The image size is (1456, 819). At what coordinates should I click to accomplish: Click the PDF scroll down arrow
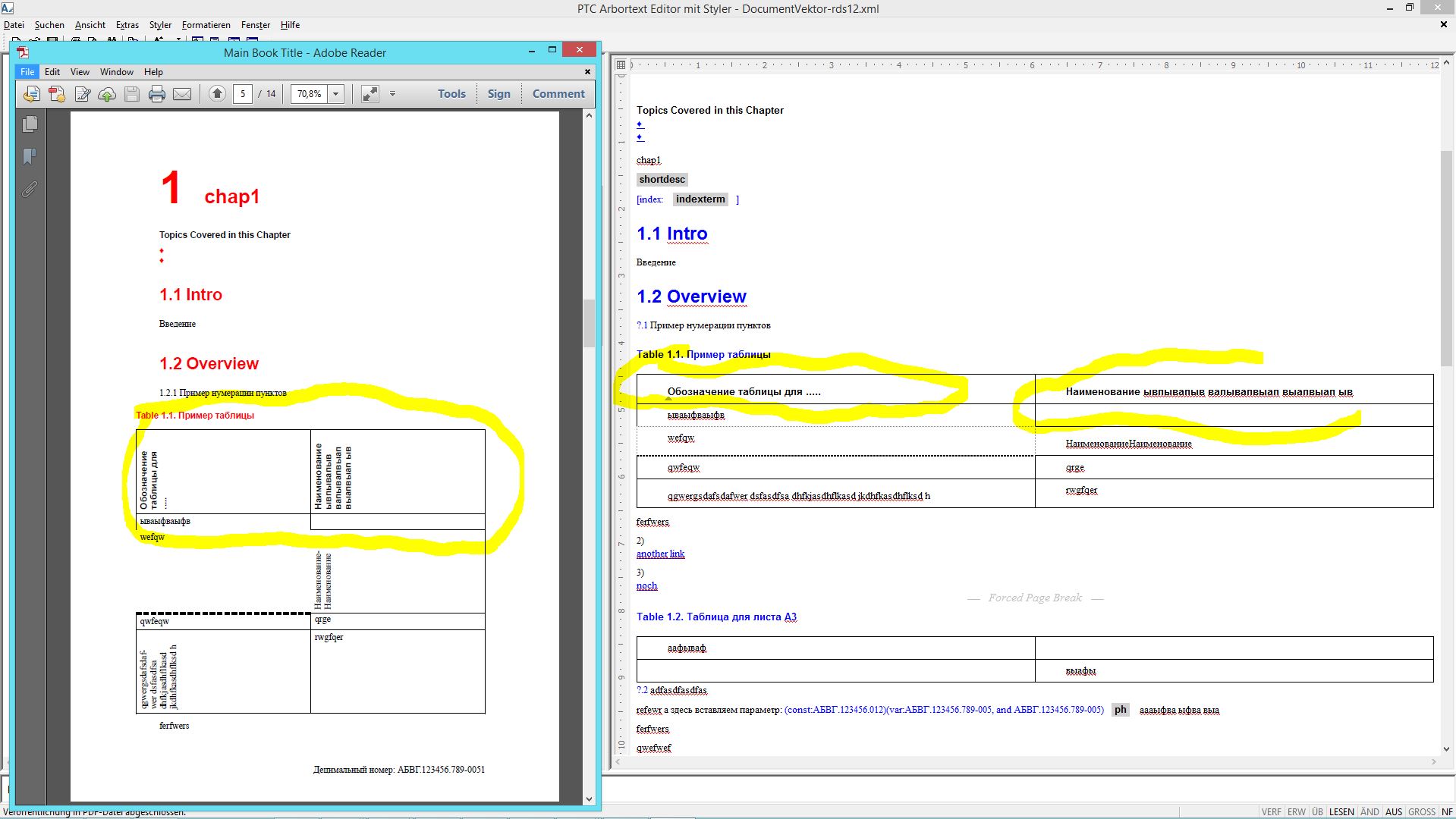click(x=589, y=799)
